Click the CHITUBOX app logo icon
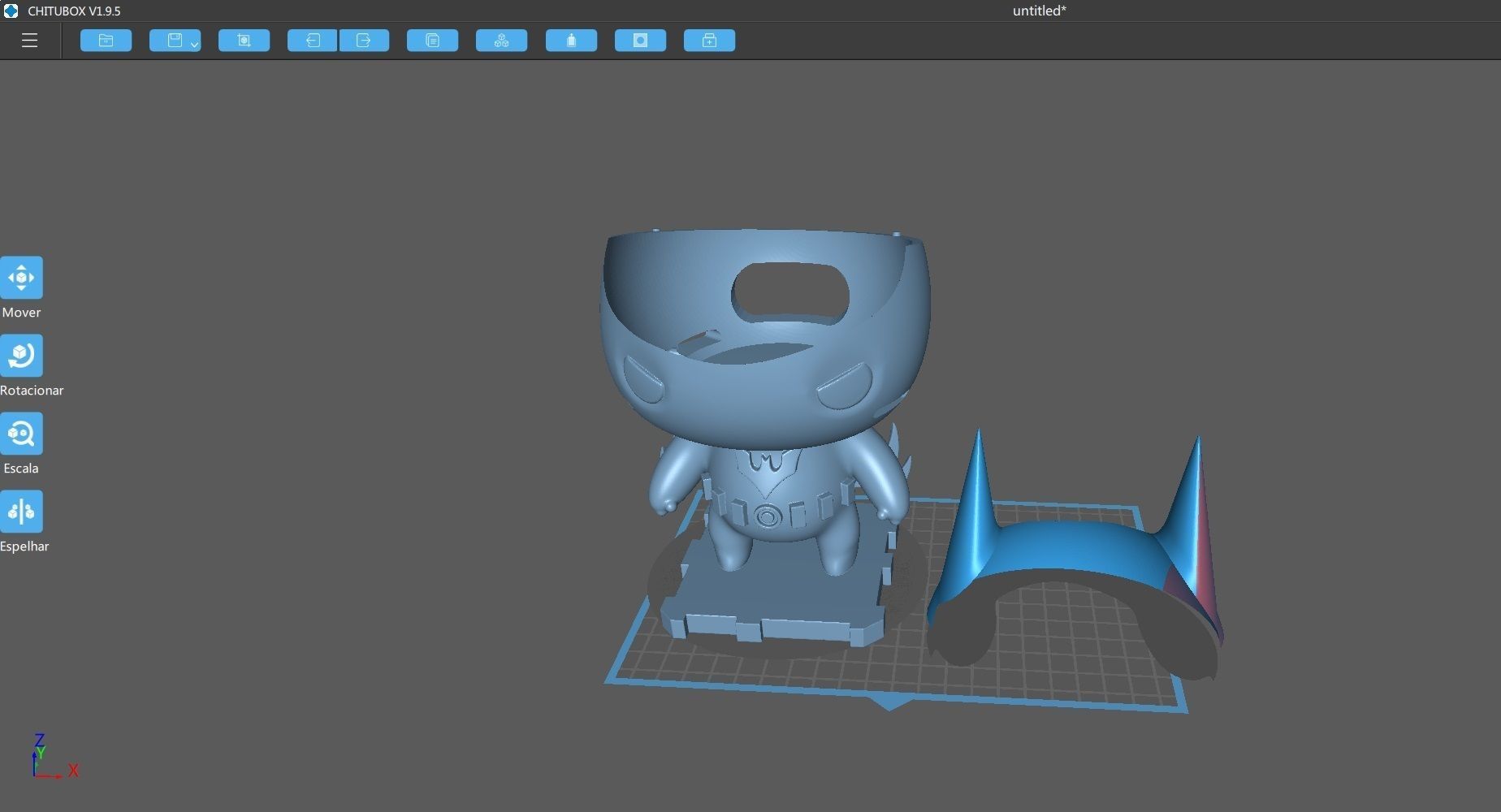The image size is (1501, 812). [x=11, y=11]
